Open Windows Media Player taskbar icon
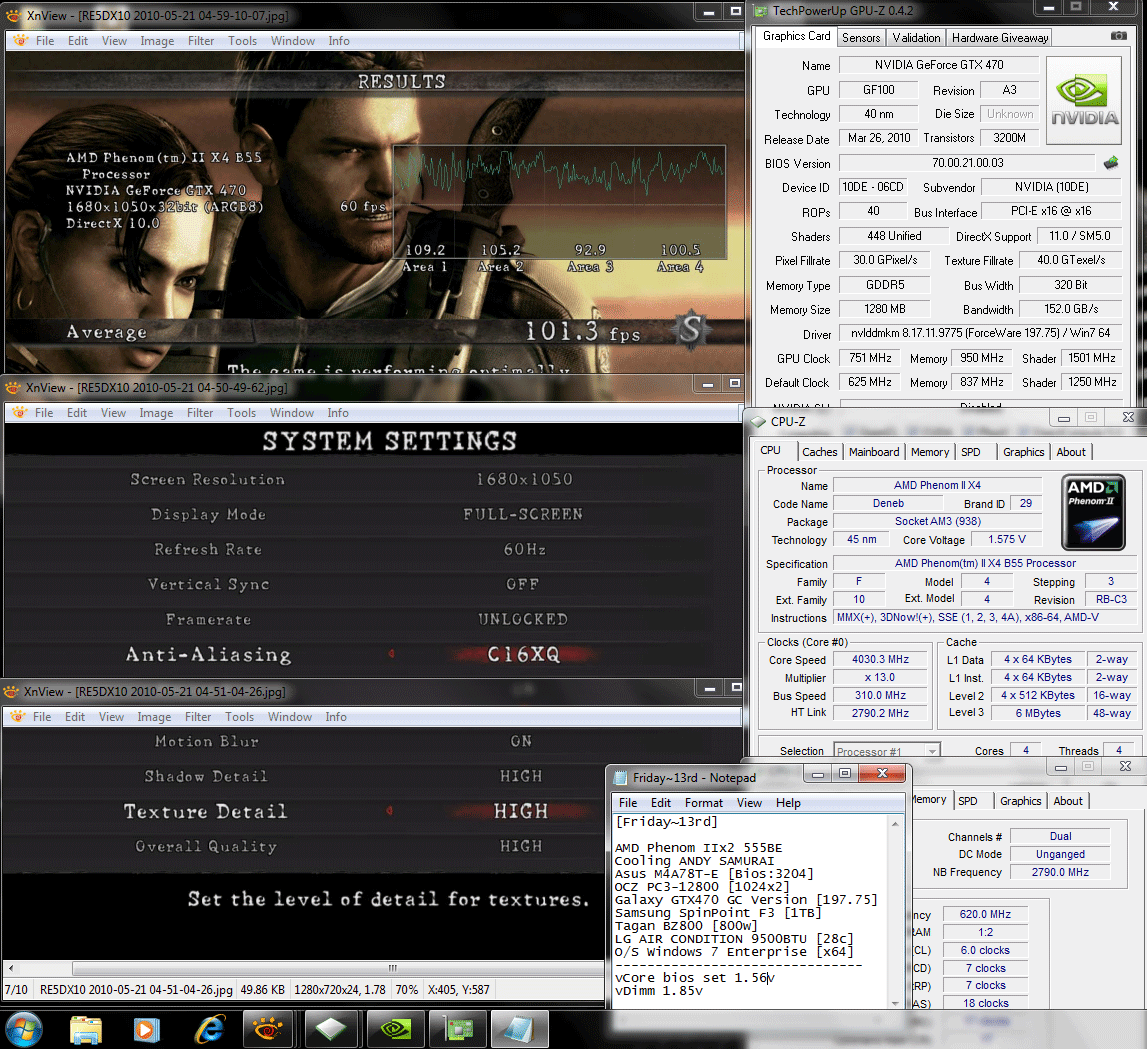 click(x=146, y=1030)
